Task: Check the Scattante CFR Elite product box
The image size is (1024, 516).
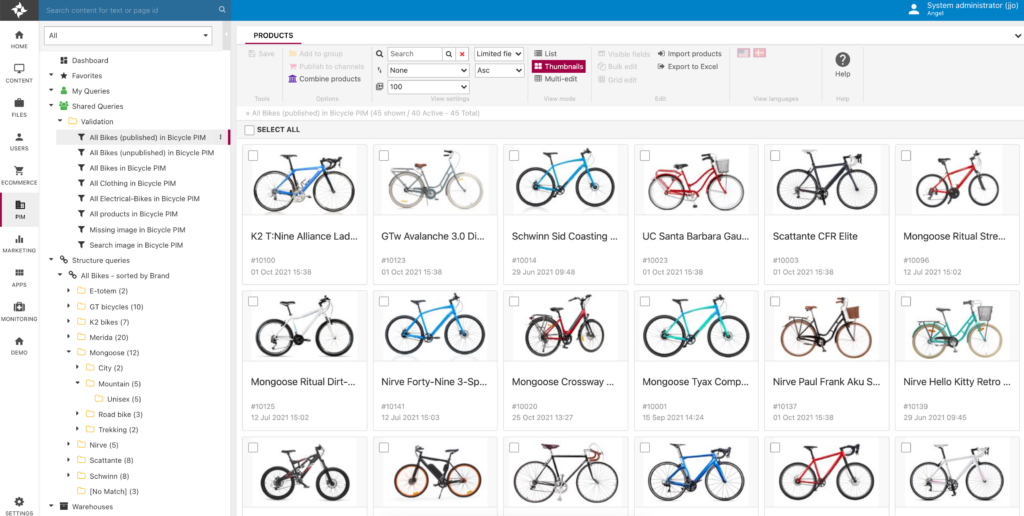Action: 775,155
